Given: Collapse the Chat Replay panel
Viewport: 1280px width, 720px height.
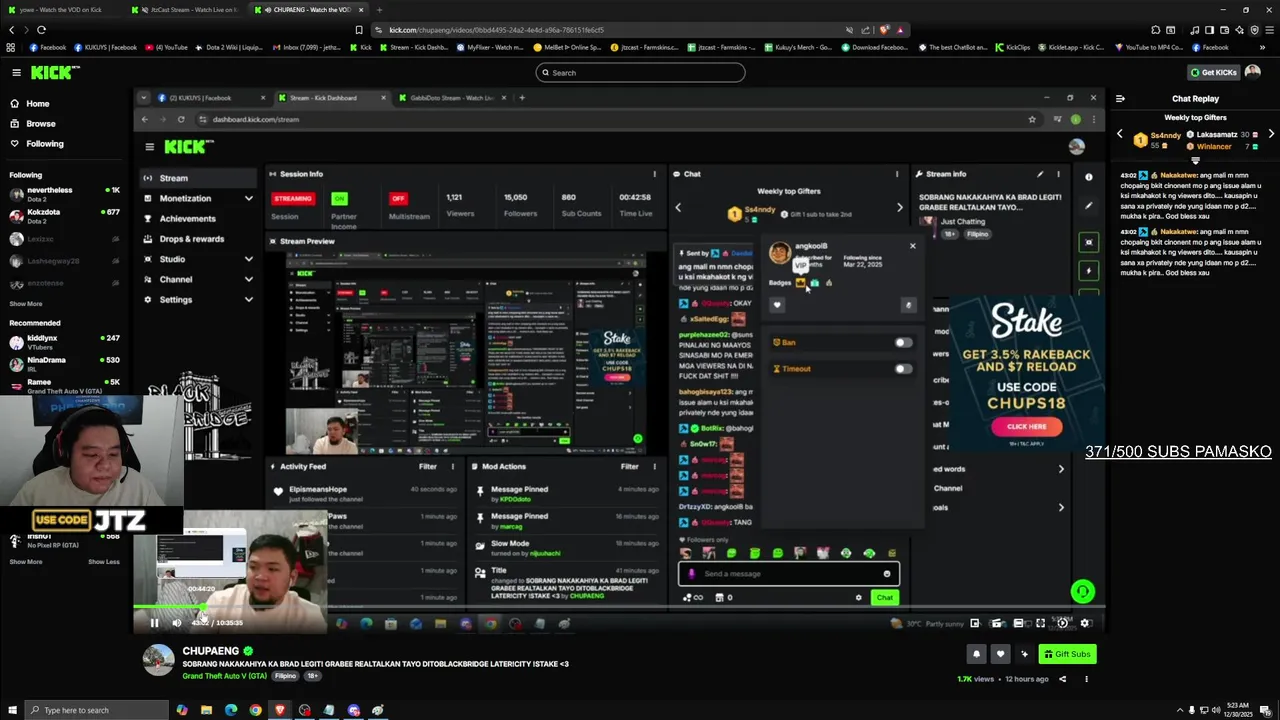Looking at the screenshot, I should point(1120,99).
